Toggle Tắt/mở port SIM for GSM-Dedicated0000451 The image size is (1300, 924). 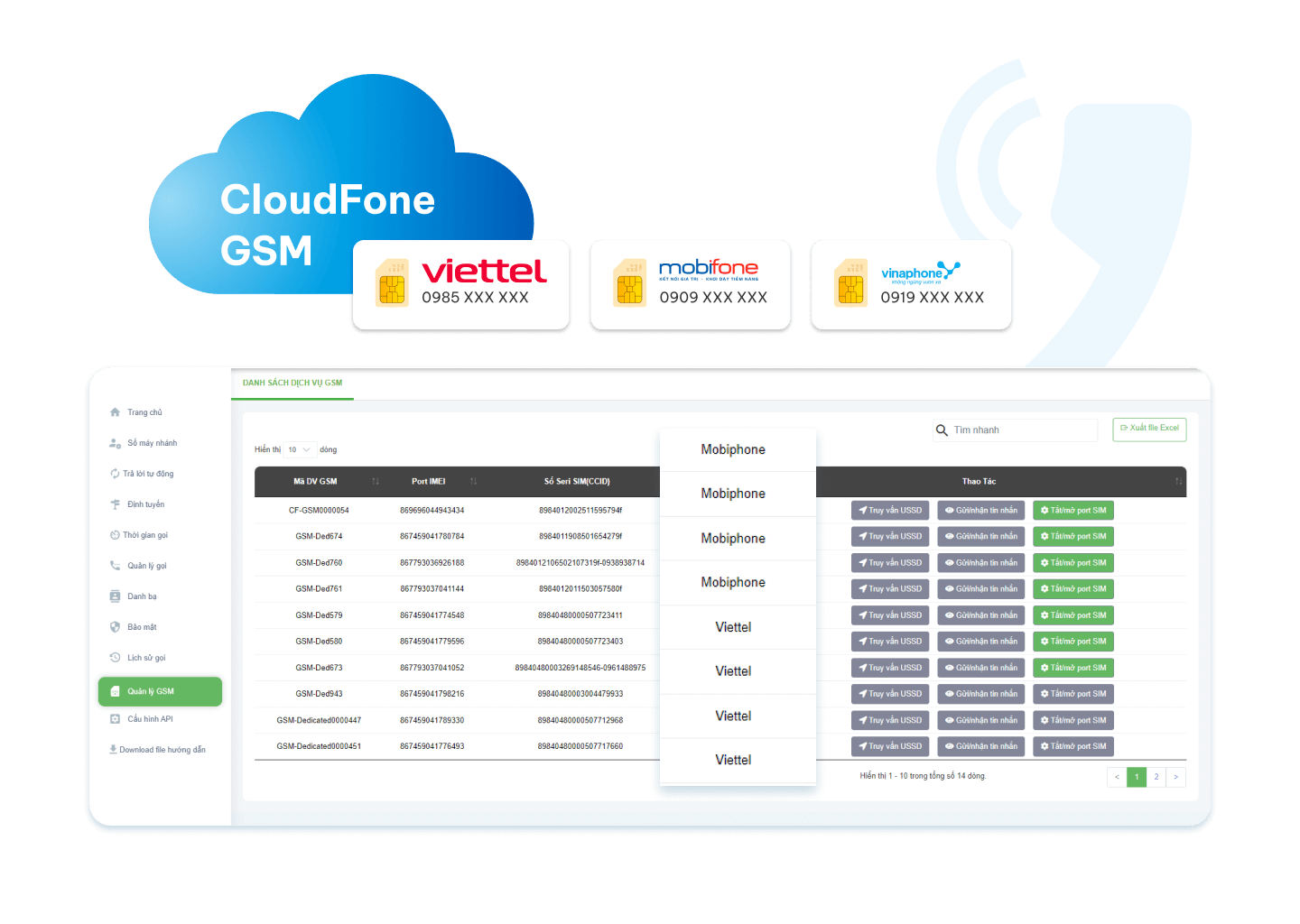coord(1073,746)
